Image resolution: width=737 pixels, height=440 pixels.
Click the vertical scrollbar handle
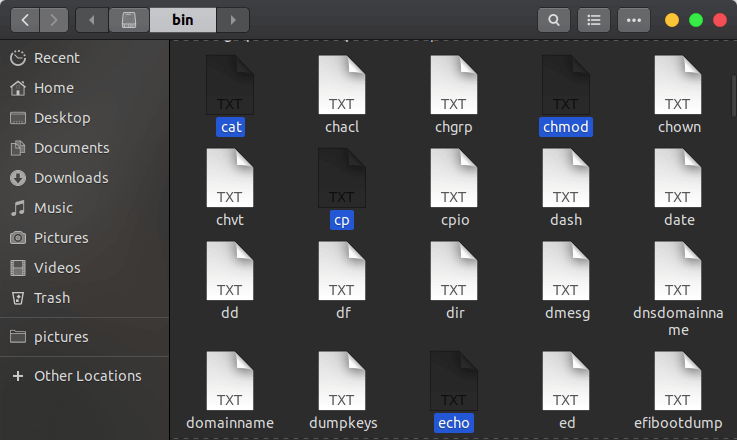(734, 96)
